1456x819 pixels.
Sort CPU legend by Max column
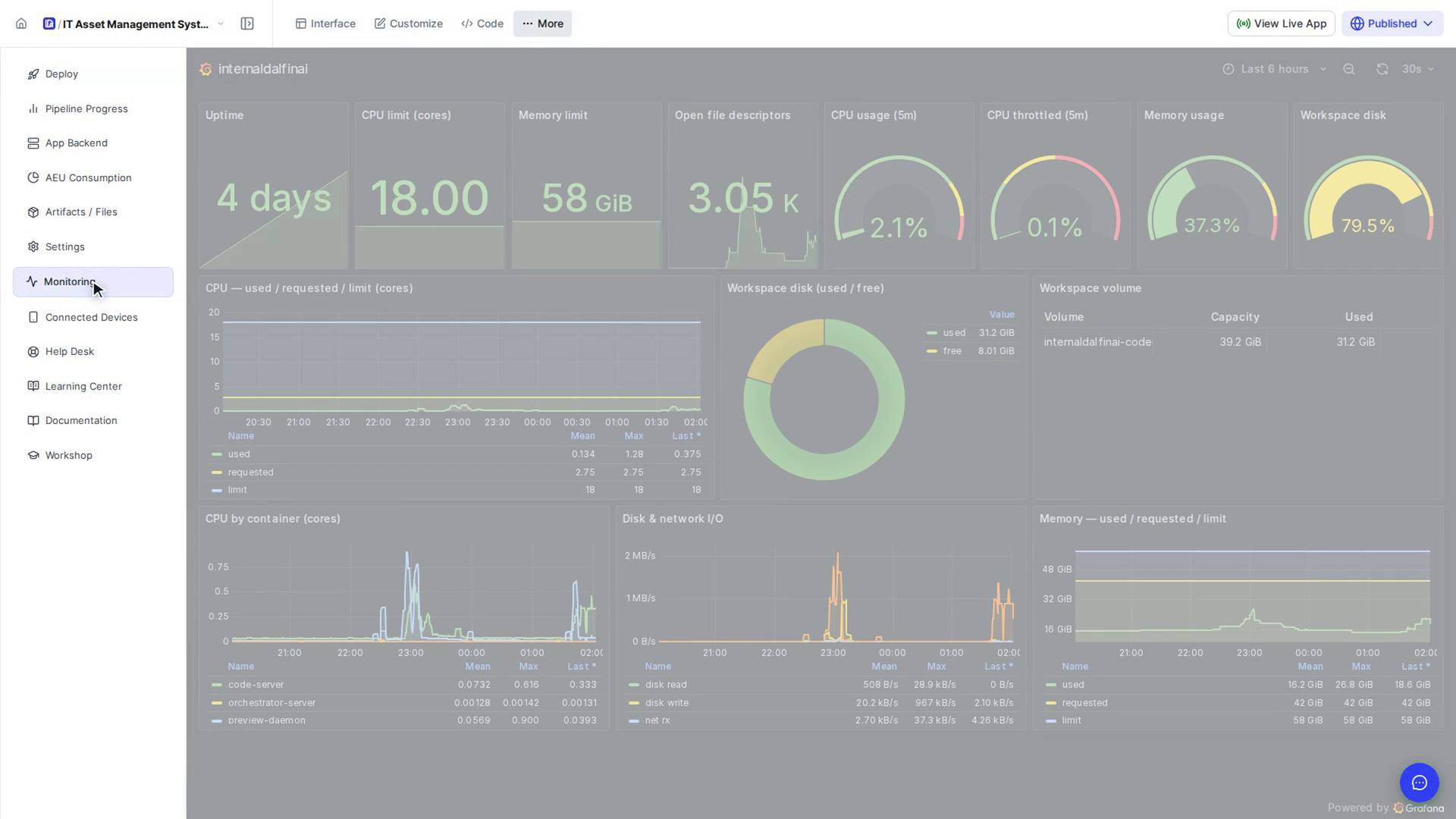[x=634, y=436]
